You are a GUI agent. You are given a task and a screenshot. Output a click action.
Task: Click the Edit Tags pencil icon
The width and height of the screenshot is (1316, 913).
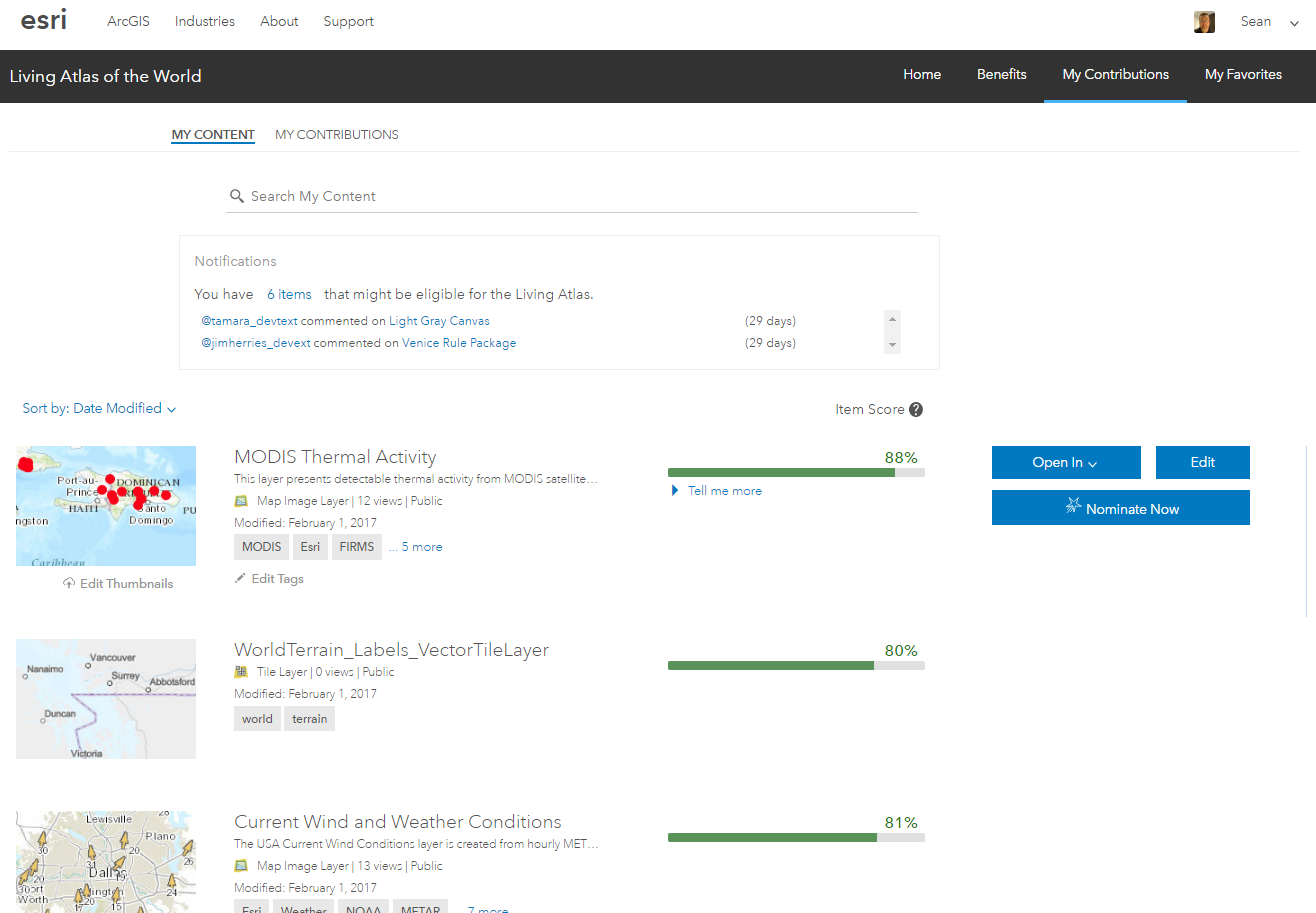pos(240,579)
